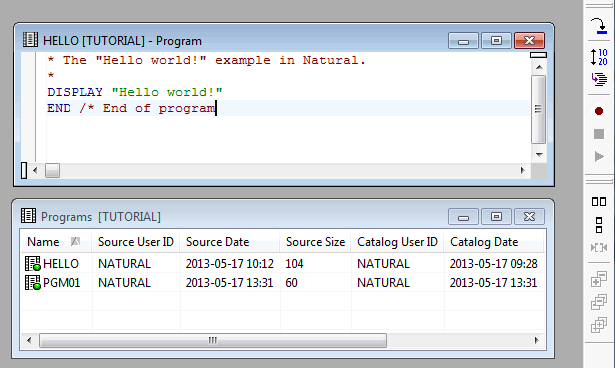
Task: Click editor horizontal scrollbar right arrow
Action: click(522, 170)
